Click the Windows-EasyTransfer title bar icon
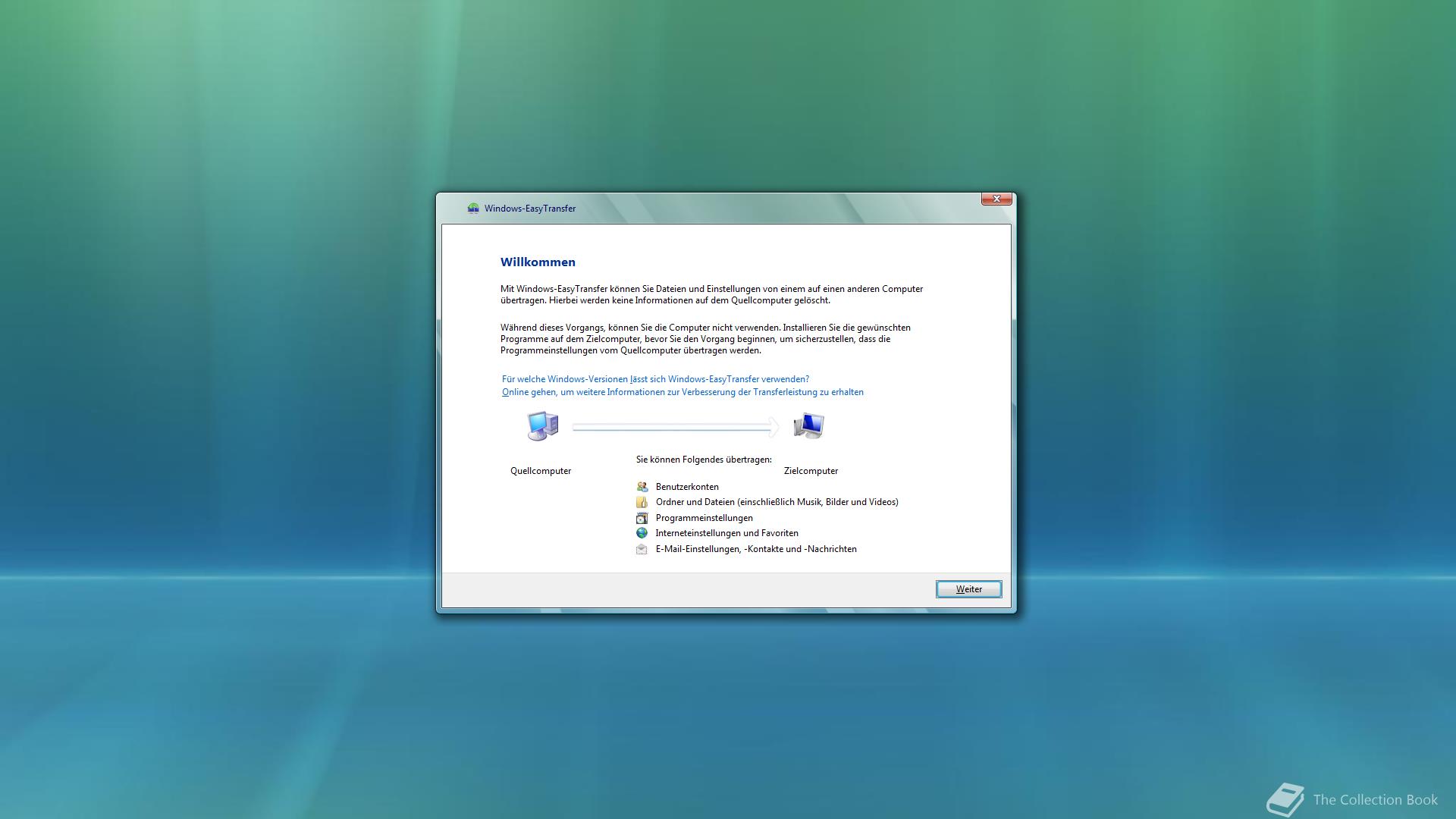This screenshot has height=819, width=1456. pos(473,209)
